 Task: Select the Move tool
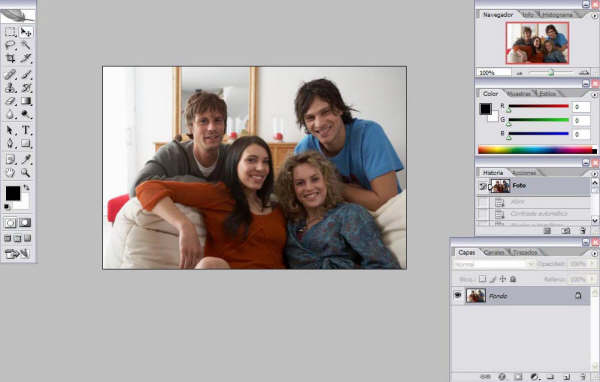[x=26, y=32]
